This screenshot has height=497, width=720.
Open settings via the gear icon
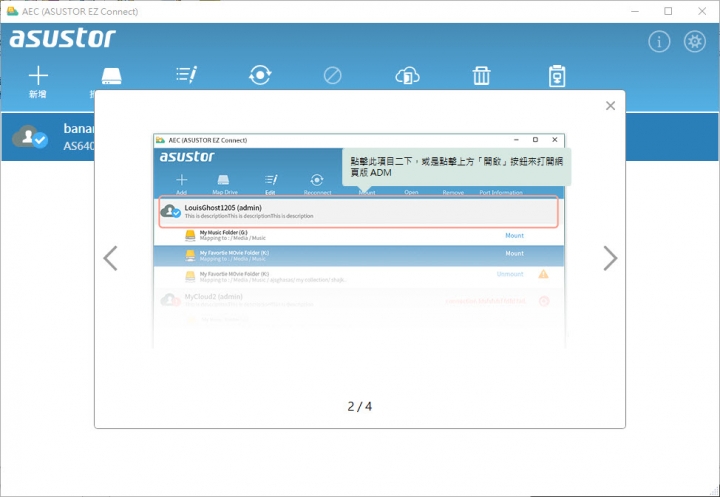694,42
